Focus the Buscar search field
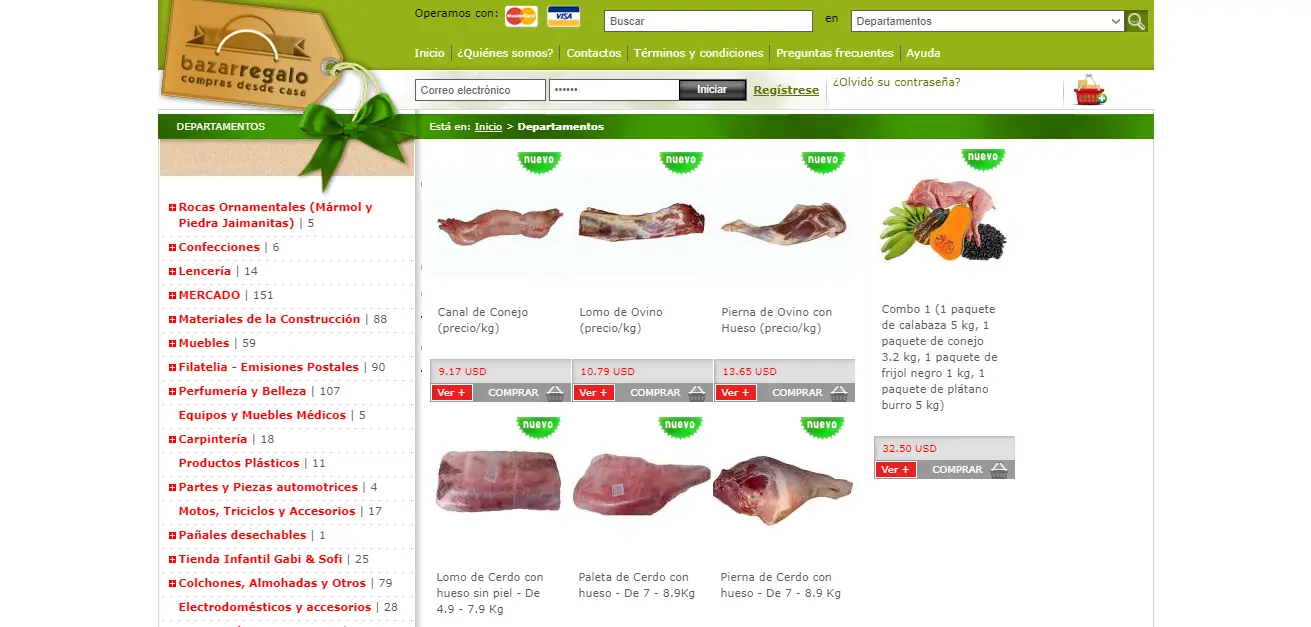Viewport: 1311px width, 627px height. click(x=708, y=21)
